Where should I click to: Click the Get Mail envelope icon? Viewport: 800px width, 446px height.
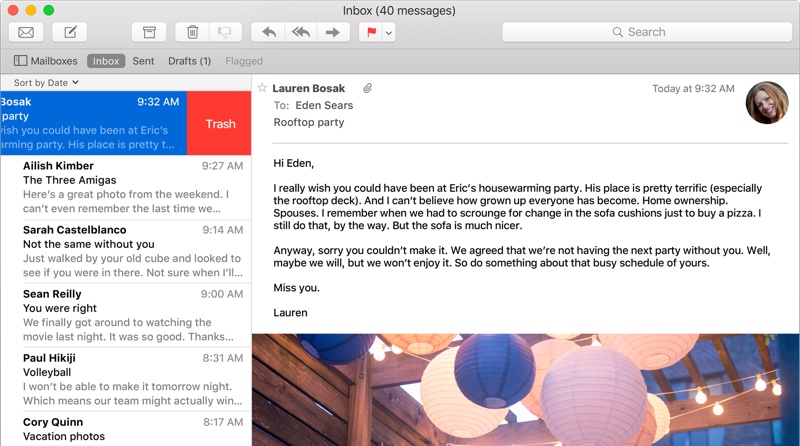[x=26, y=33]
